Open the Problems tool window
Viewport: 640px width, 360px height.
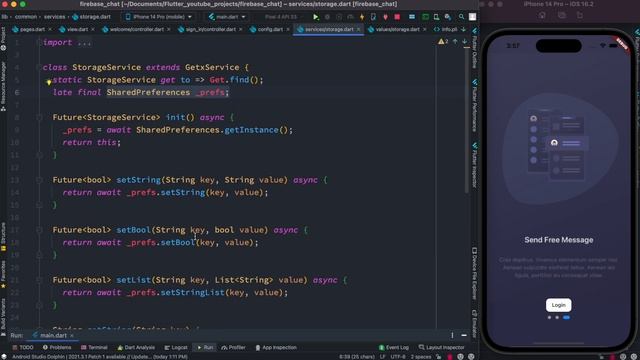(57, 347)
